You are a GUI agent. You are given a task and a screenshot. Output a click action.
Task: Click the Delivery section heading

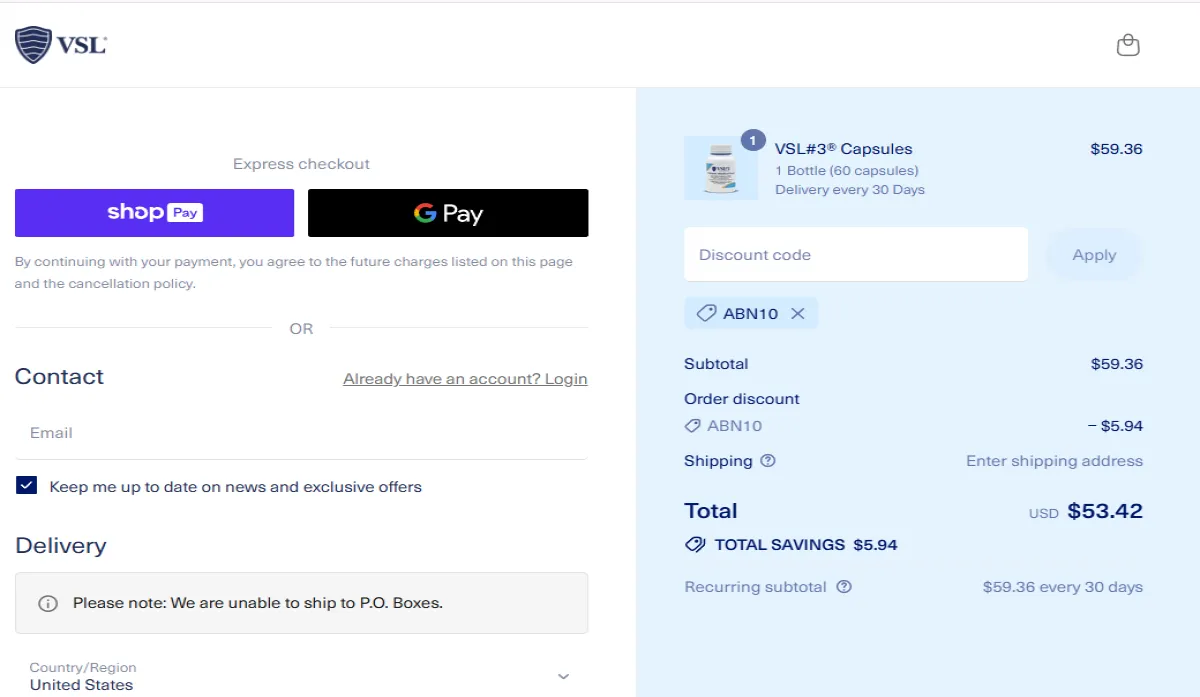coord(60,546)
